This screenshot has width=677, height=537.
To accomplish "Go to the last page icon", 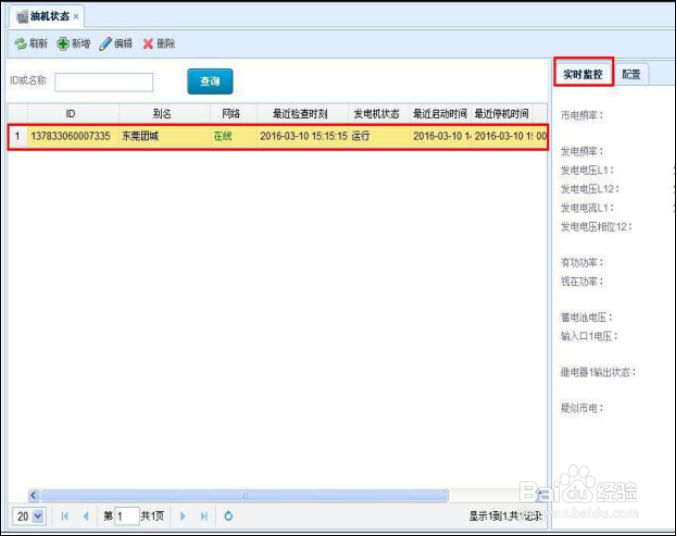I will pos(204,516).
